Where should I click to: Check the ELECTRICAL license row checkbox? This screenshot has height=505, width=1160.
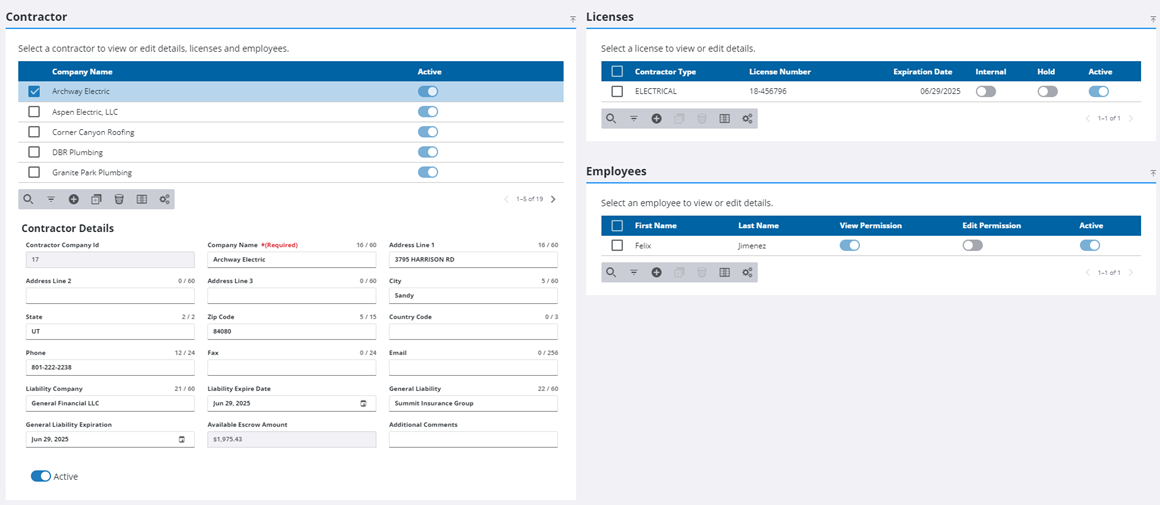(x=617, y=92)
